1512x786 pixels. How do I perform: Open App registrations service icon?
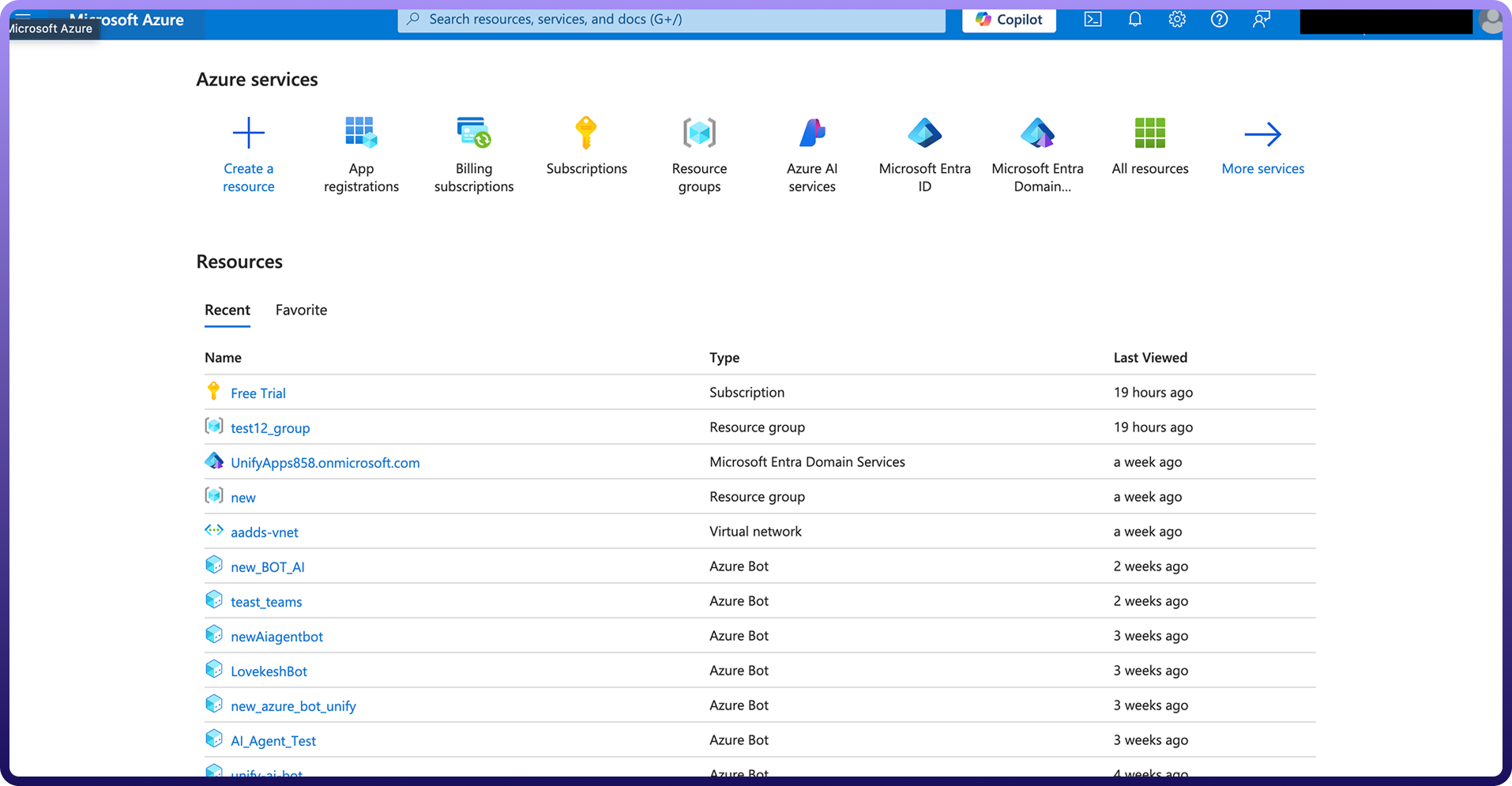coord(361,133)
